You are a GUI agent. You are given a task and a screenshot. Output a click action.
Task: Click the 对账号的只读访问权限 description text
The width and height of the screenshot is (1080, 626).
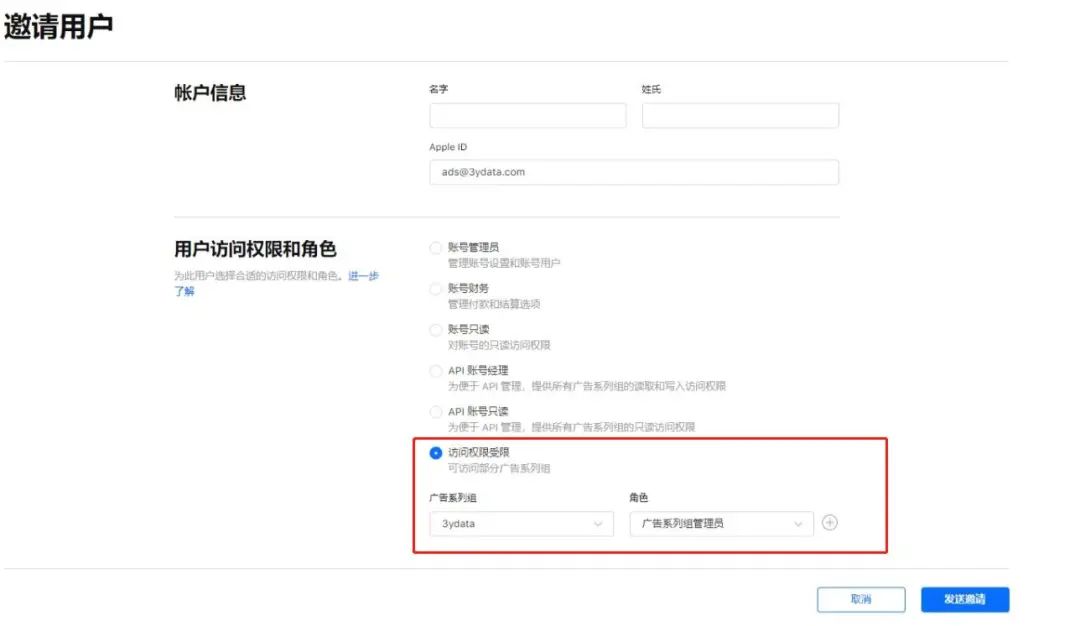click(x=499, y=345)
